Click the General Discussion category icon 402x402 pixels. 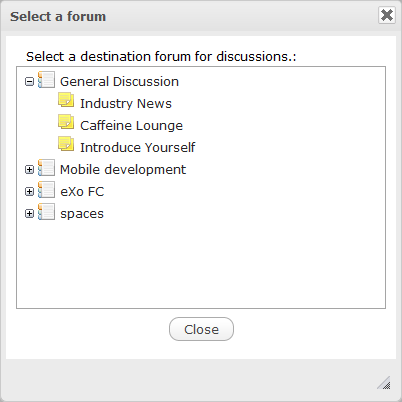(x=46, y=80)
